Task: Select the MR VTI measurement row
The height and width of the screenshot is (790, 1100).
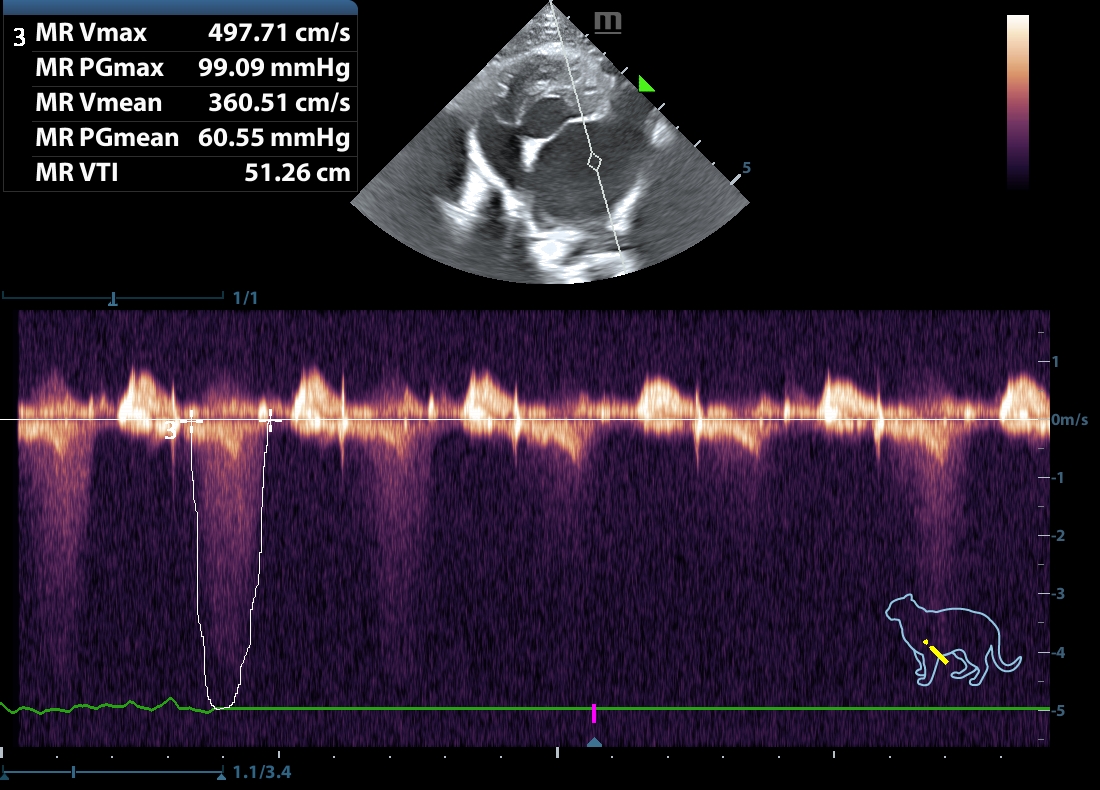Action: tap(180, 173)
